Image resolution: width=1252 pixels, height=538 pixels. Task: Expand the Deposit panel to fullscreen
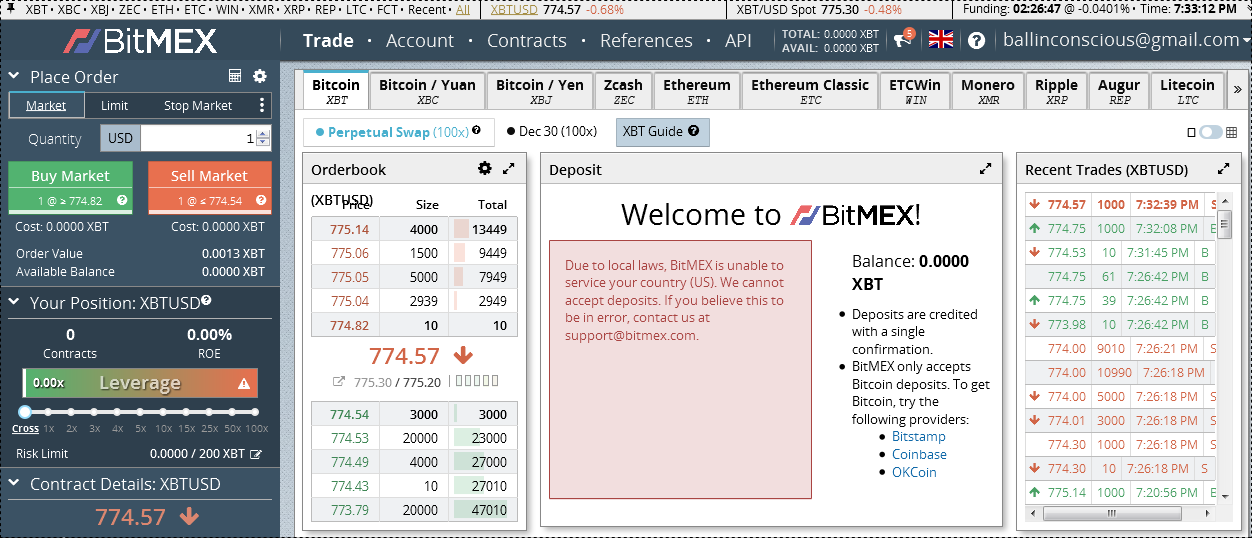click(985, 169)
